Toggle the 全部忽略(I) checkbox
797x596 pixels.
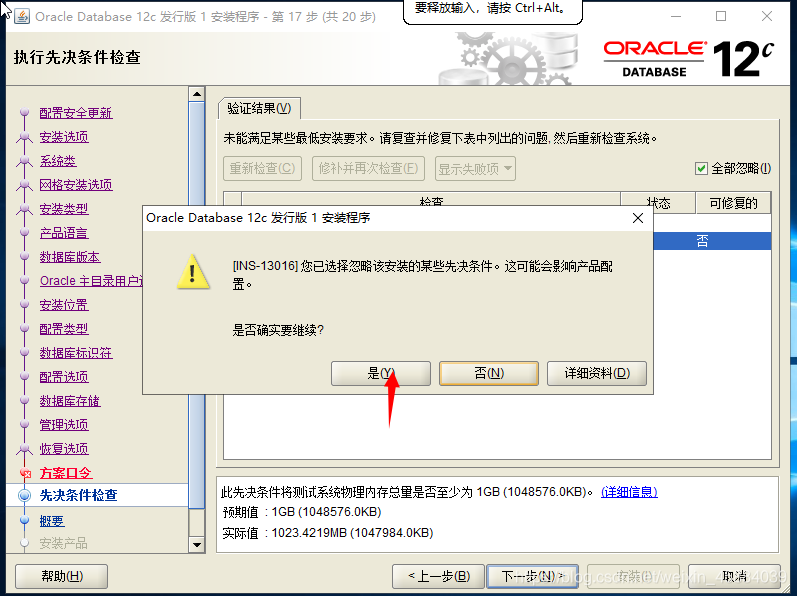[x=701, y=168]
